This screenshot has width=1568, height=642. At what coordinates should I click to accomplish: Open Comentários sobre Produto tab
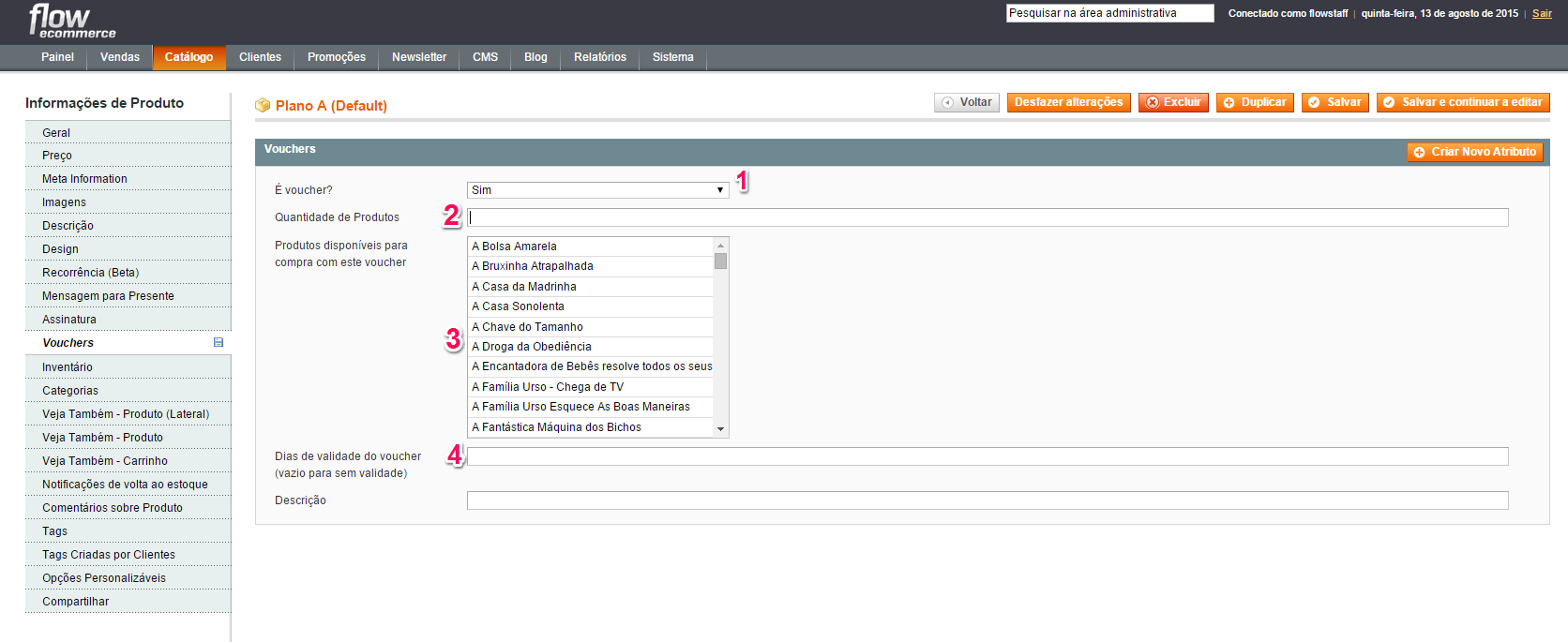click(128, 508)
